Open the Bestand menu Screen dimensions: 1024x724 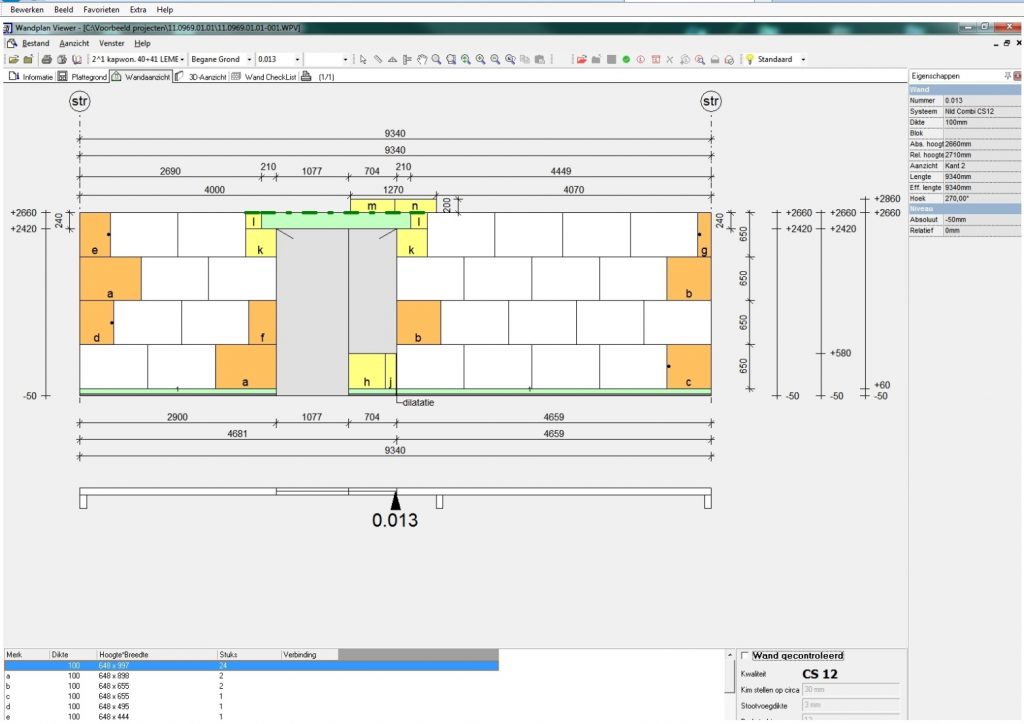pos(36,43)
